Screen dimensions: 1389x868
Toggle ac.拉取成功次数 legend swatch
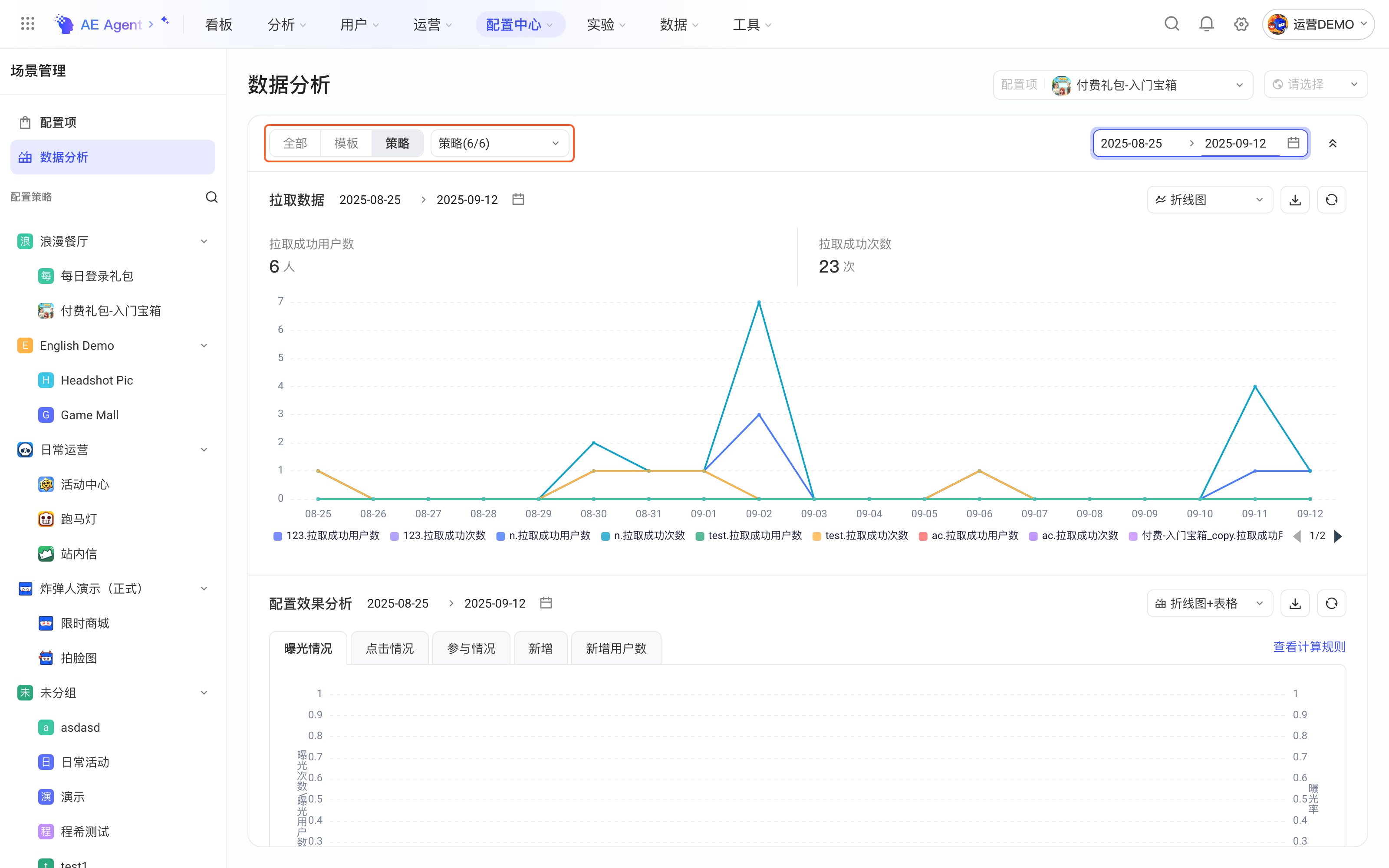1033,536
